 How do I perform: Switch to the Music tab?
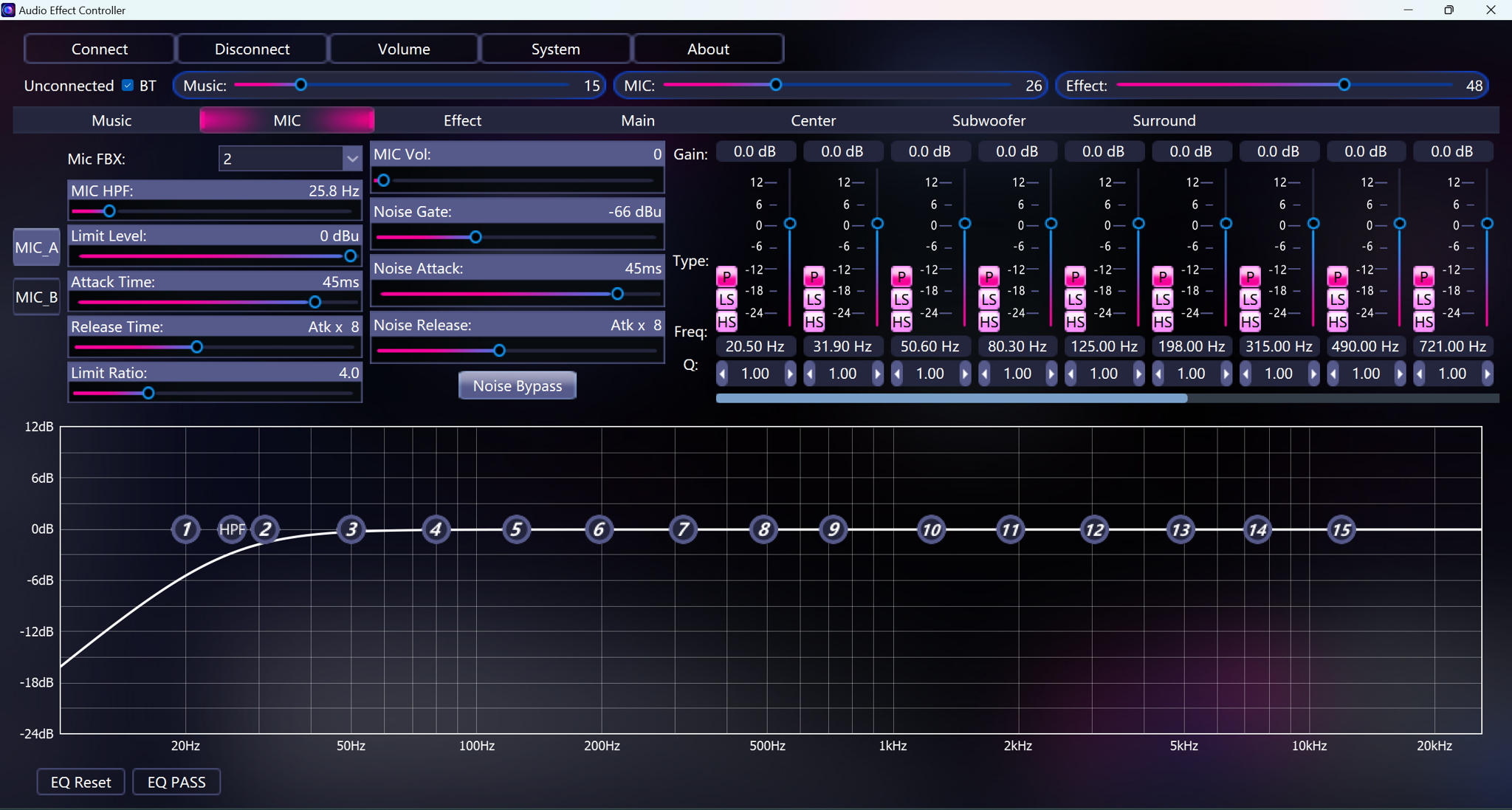111,120
